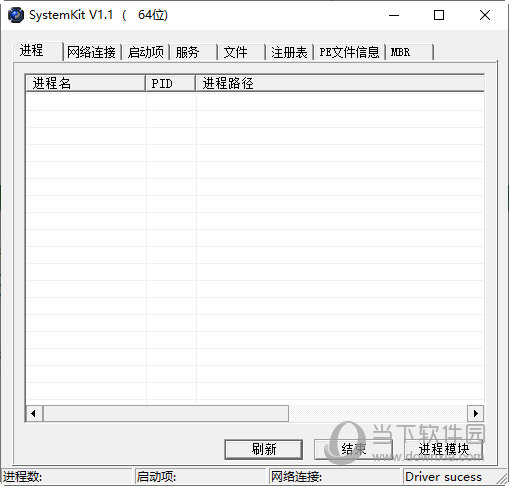Sort by the 进程名 column header
The height and width of the screenshot is (486, 509).
85,83
